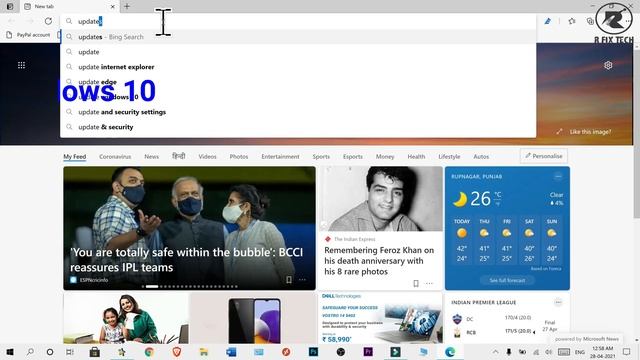Open the Health feed tab

[416, 156]
